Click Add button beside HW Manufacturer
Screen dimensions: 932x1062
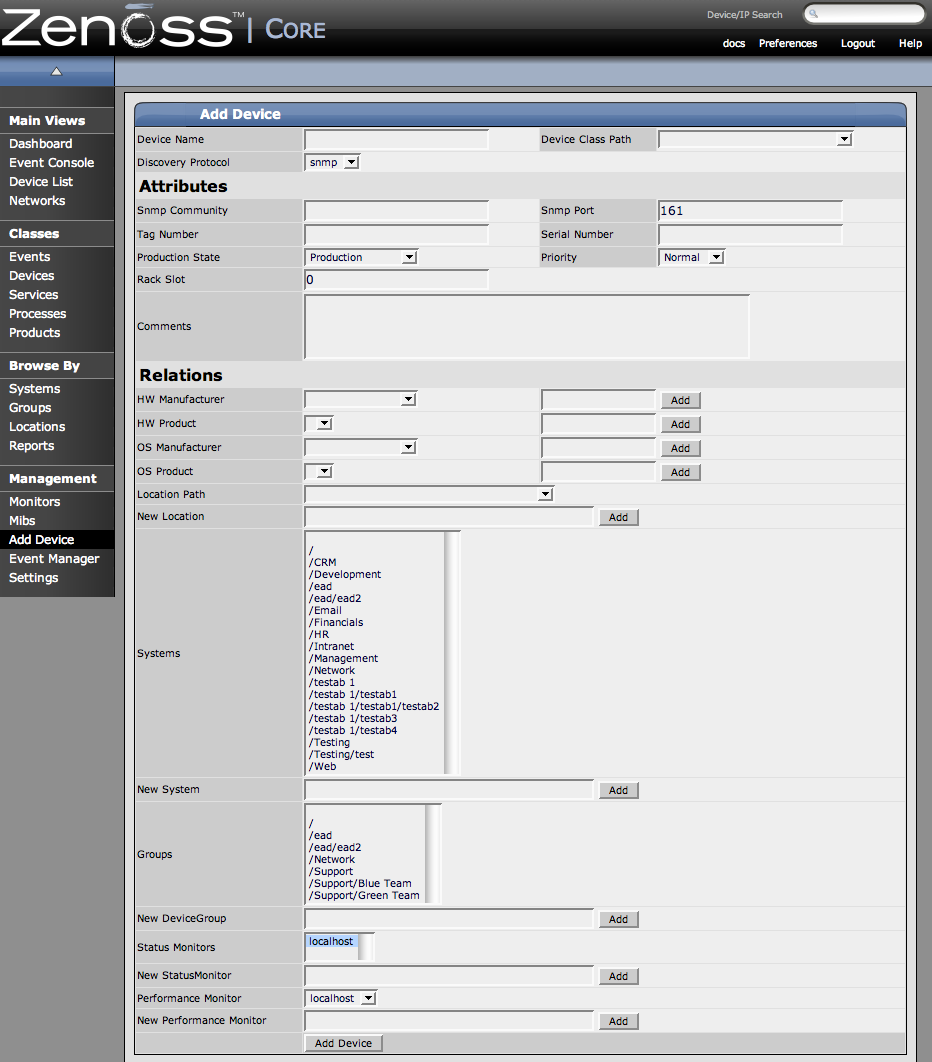click(680, 400)
